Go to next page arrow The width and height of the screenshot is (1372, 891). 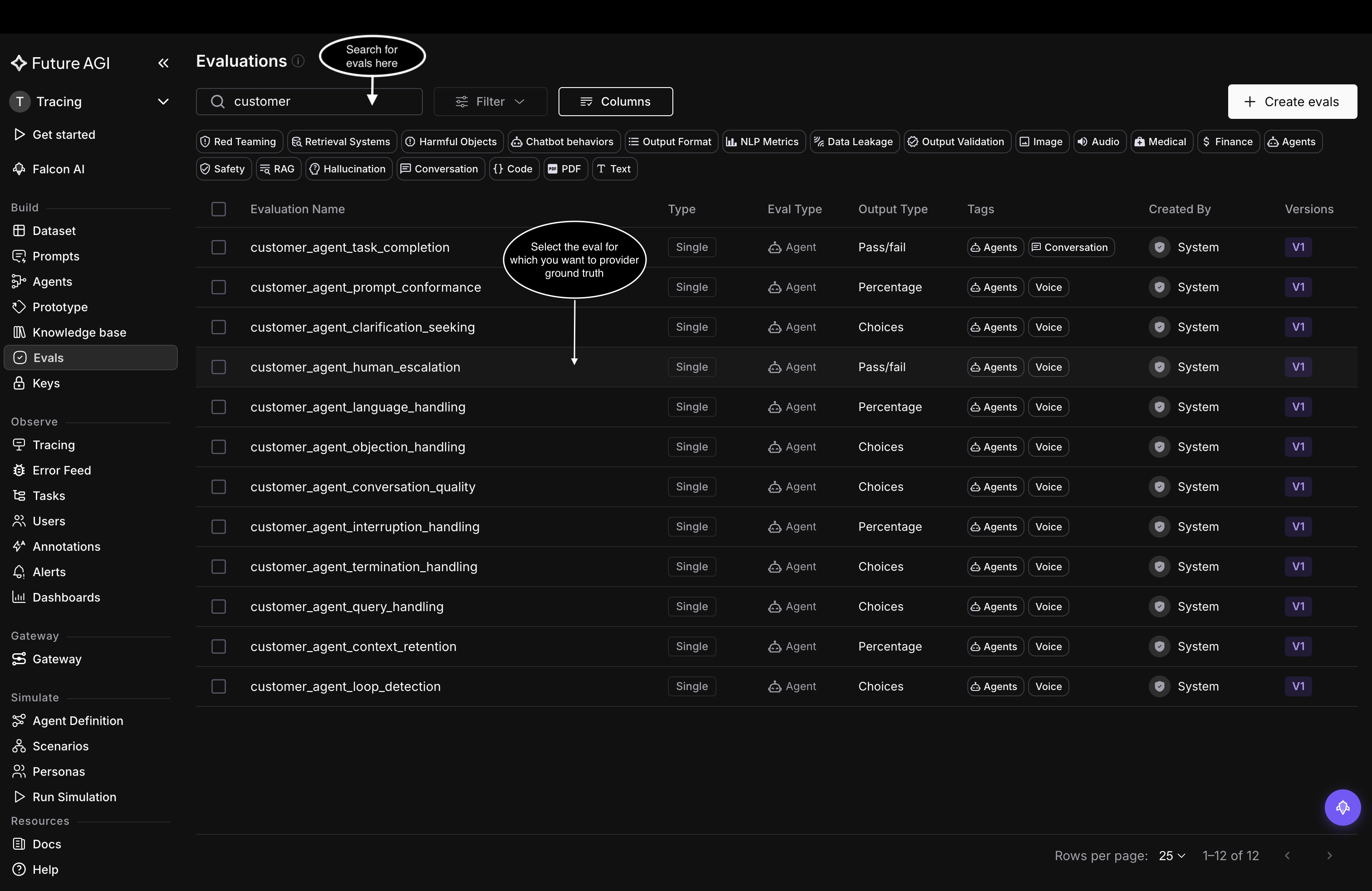(1329, 855)
